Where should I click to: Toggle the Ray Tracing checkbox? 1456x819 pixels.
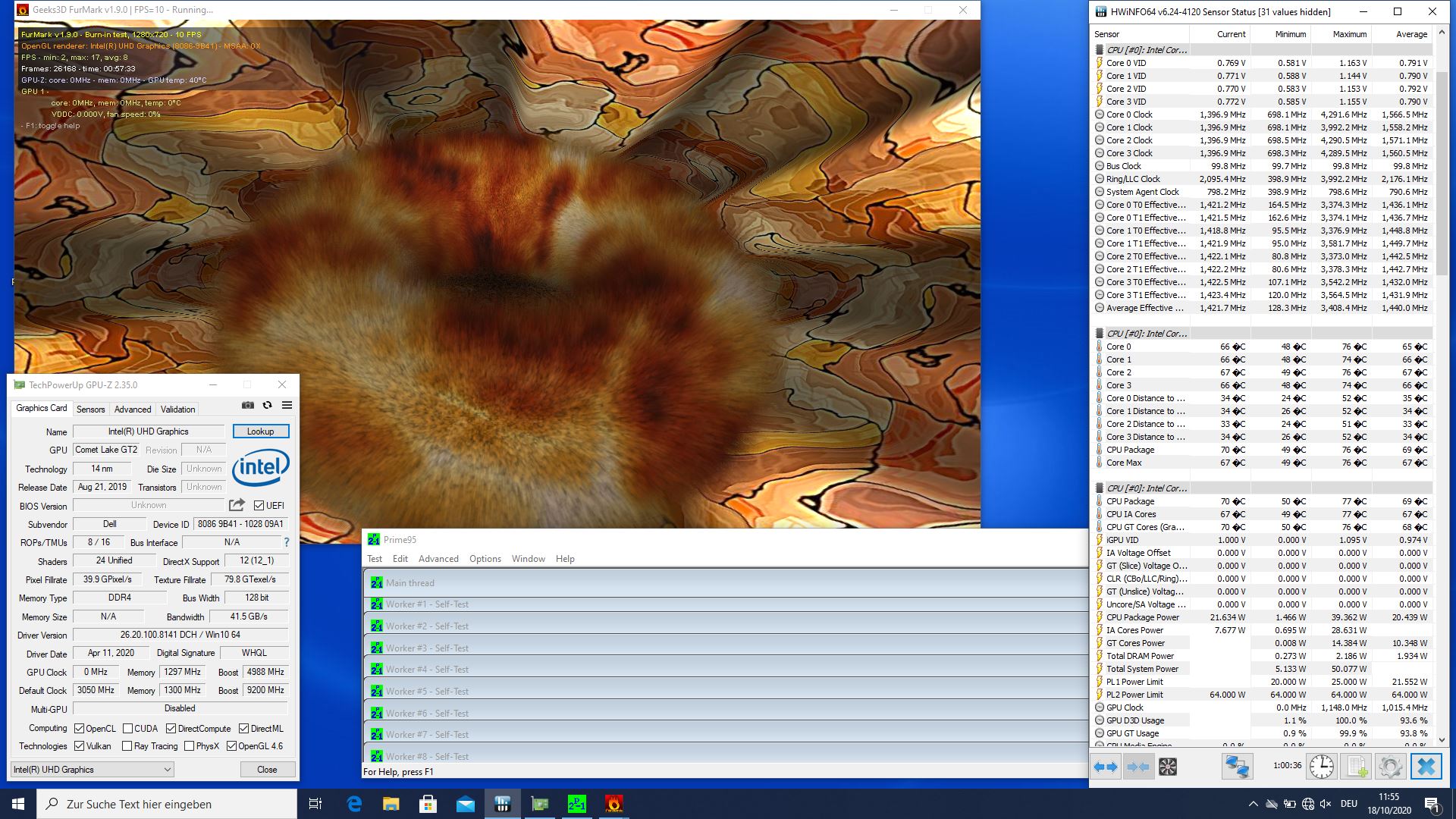tap(127, 746)
